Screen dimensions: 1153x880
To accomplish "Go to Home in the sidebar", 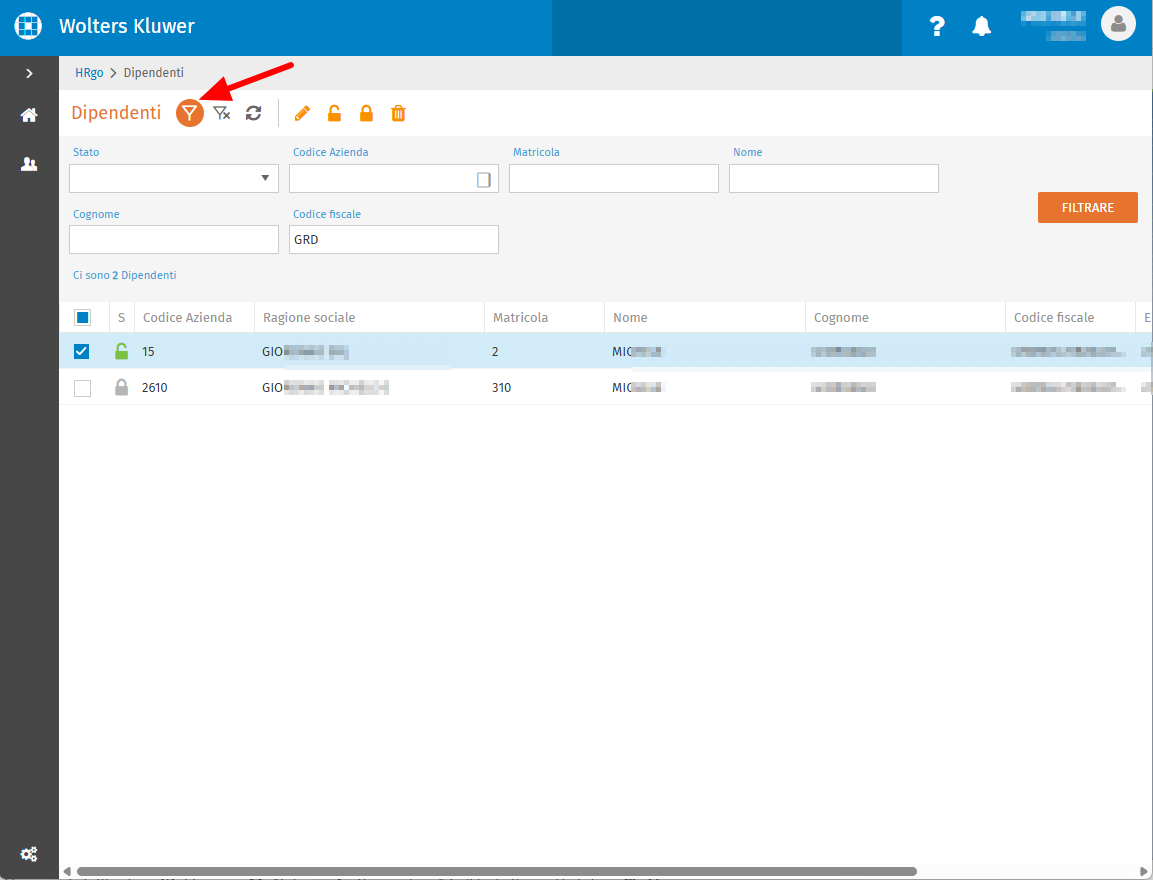I will point(29,115).
